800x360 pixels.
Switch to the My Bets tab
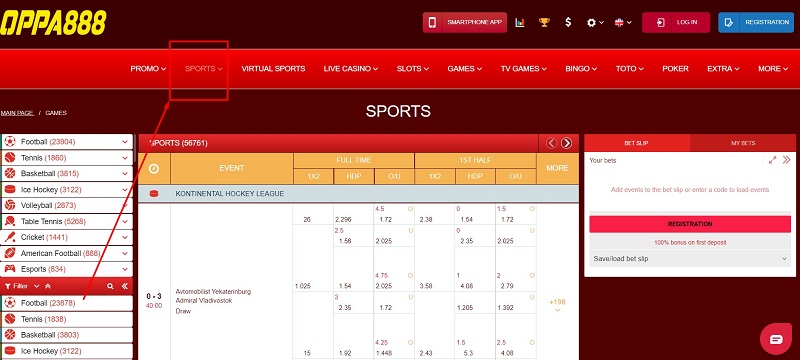(743, 143)
